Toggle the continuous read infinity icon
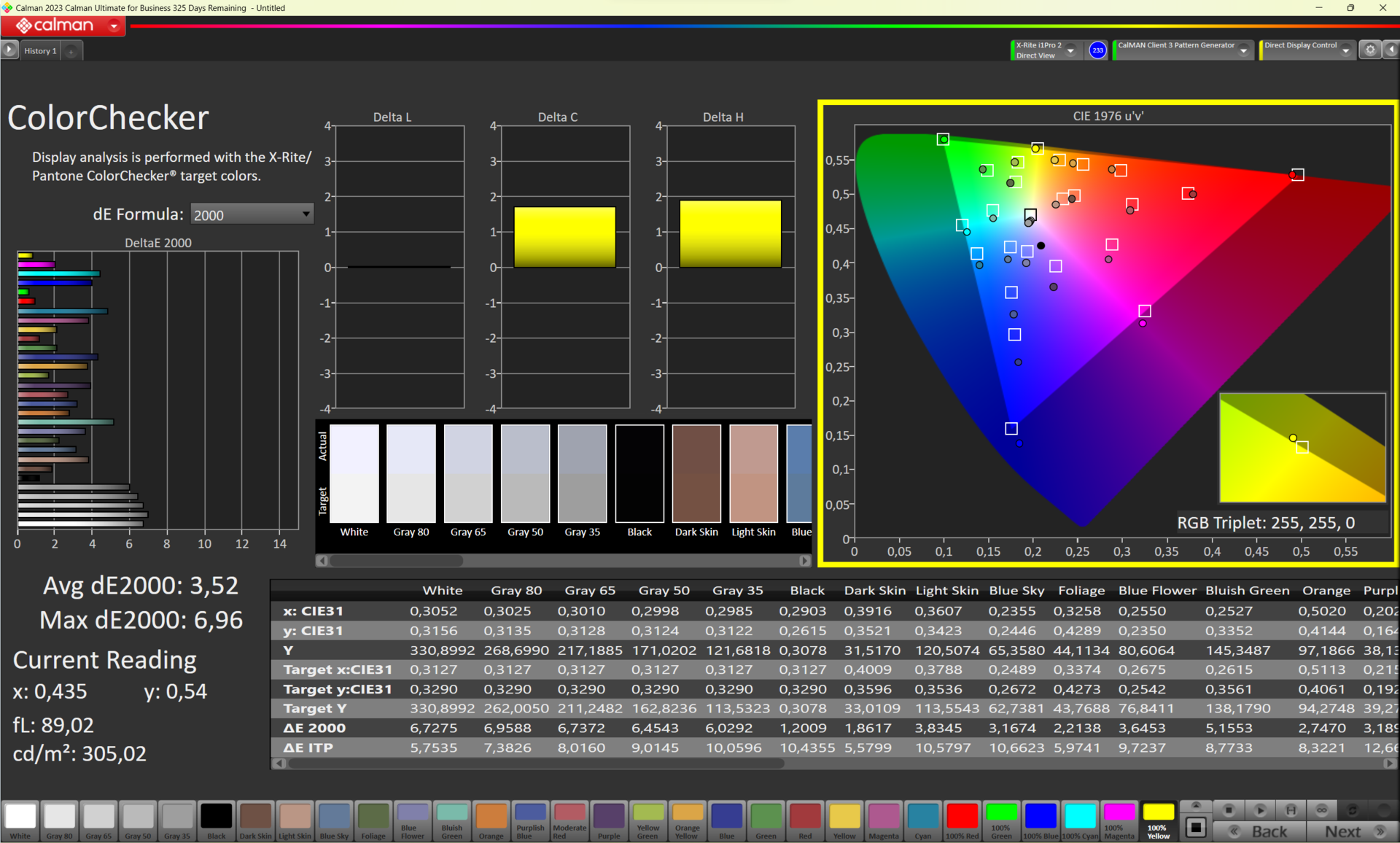 [1322, 810]
